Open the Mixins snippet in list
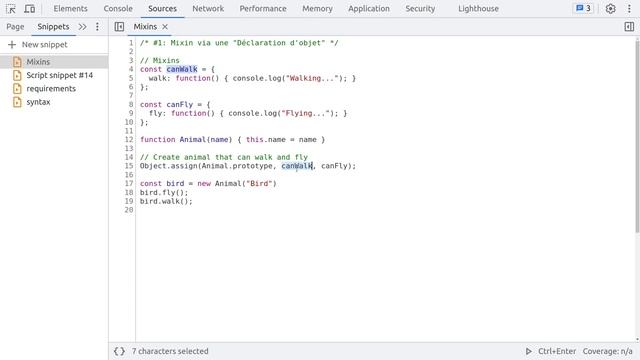This screenshot has width=640, height=360. 54,62
